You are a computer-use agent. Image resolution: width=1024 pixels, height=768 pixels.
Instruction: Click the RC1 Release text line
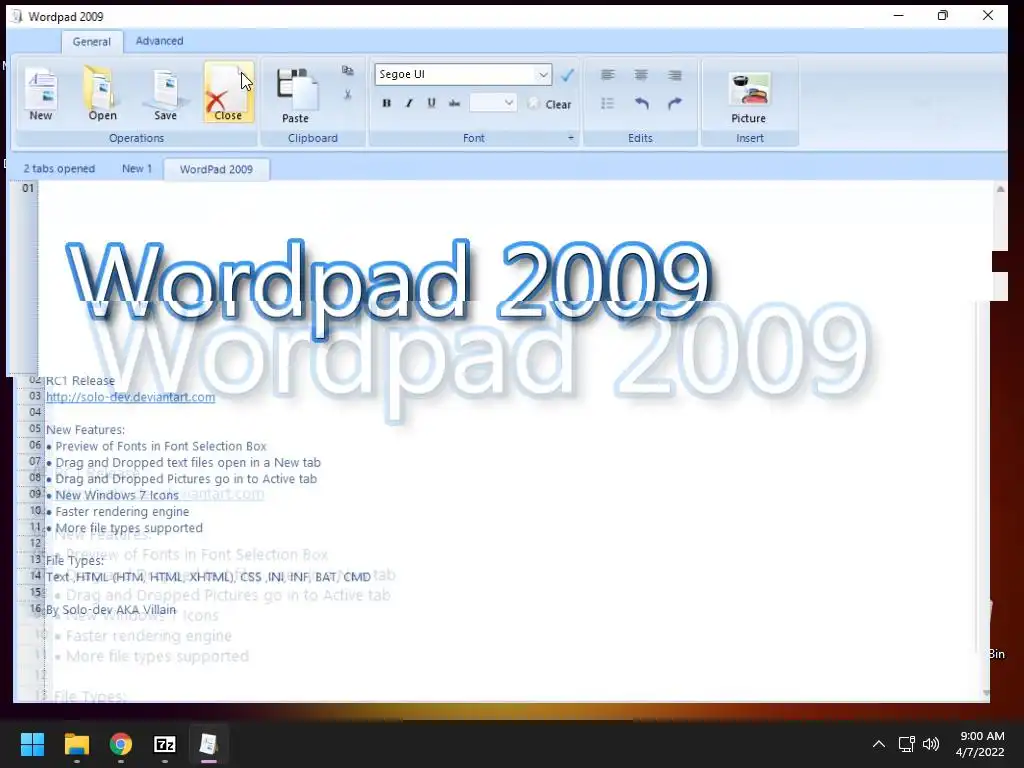[80, 380]
